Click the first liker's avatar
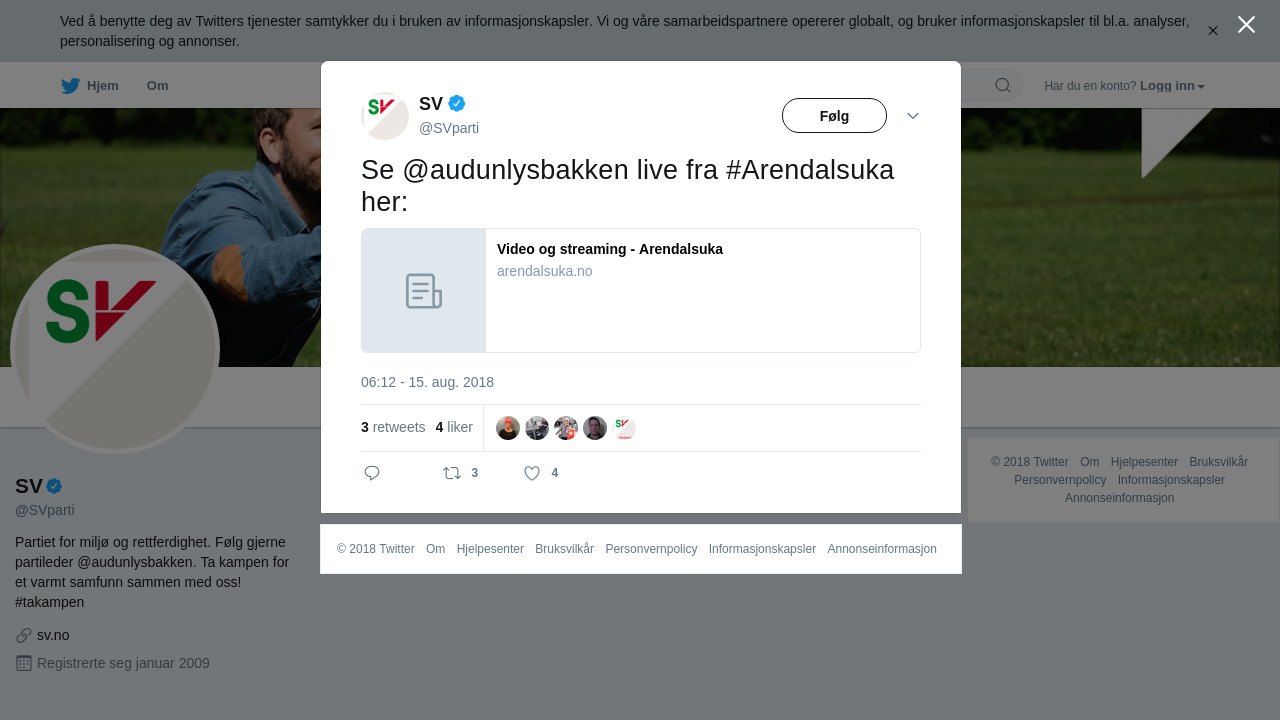 508,428
